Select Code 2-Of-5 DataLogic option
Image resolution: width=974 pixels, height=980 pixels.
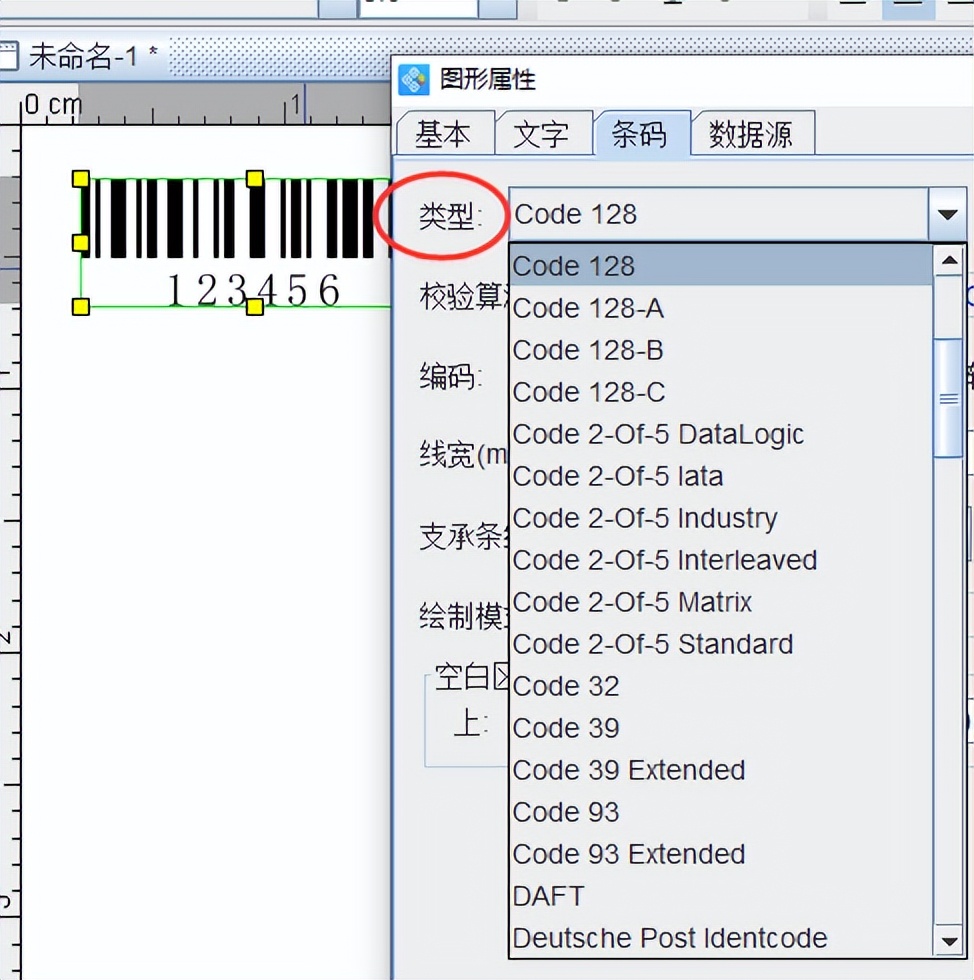point(721,434)
